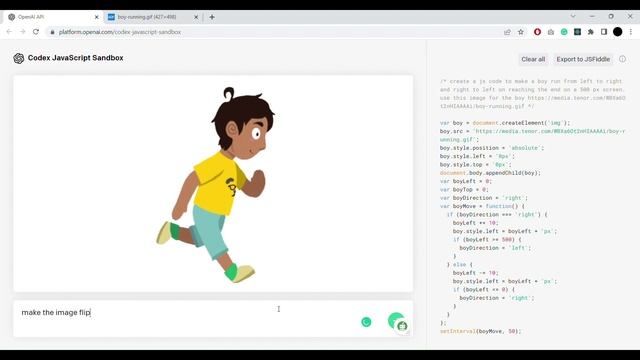Click the camera screenshot extension icon
The height and width of the screenshot is (360, 640).
tap(551, 32)
